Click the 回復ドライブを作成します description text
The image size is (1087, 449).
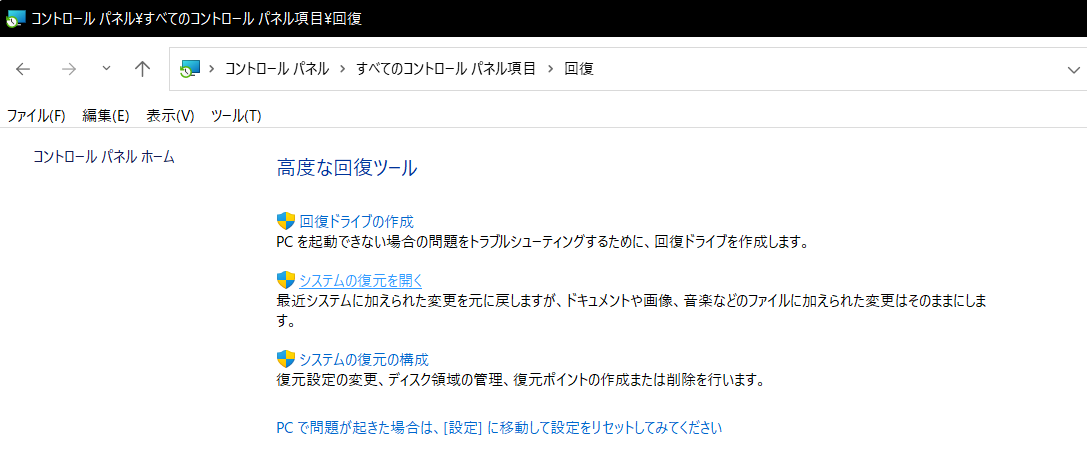point(542,243)
